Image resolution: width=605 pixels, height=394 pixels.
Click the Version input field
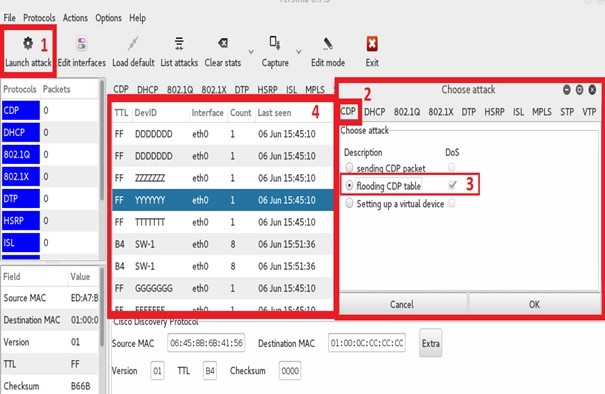157,370
